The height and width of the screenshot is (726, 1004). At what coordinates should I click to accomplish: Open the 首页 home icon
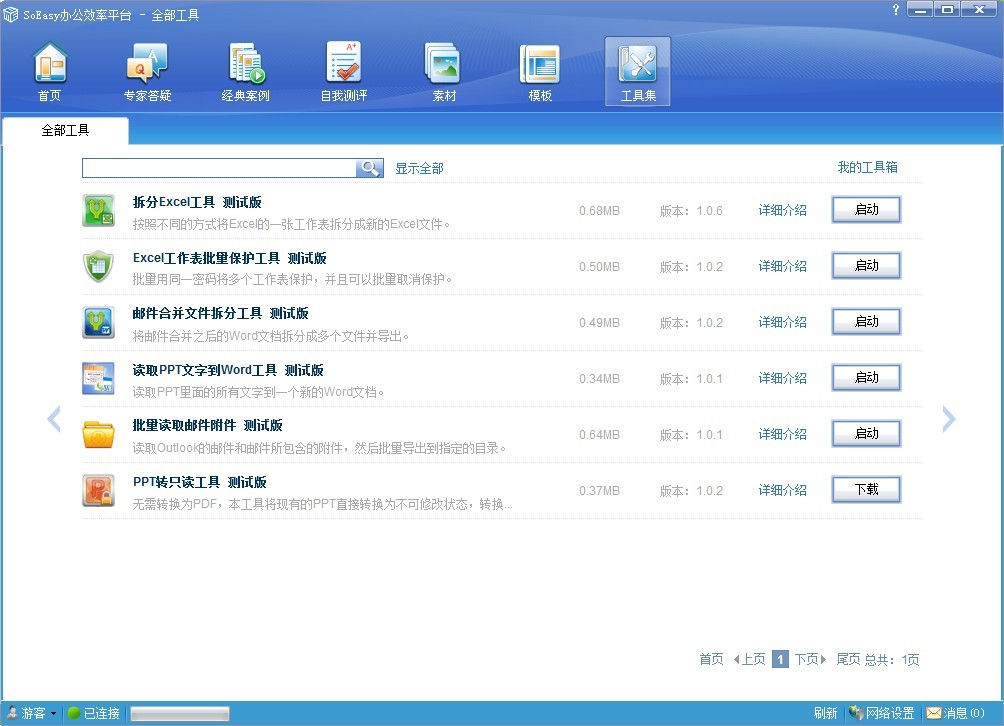(x=50, y=70)
